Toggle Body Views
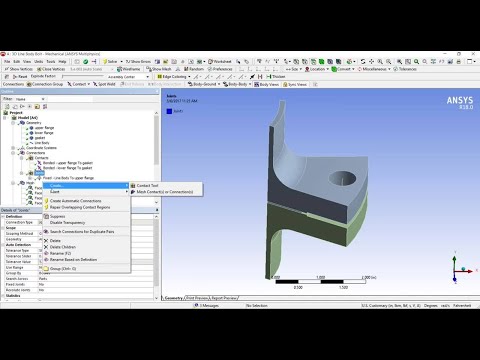 tap(266, 84)
